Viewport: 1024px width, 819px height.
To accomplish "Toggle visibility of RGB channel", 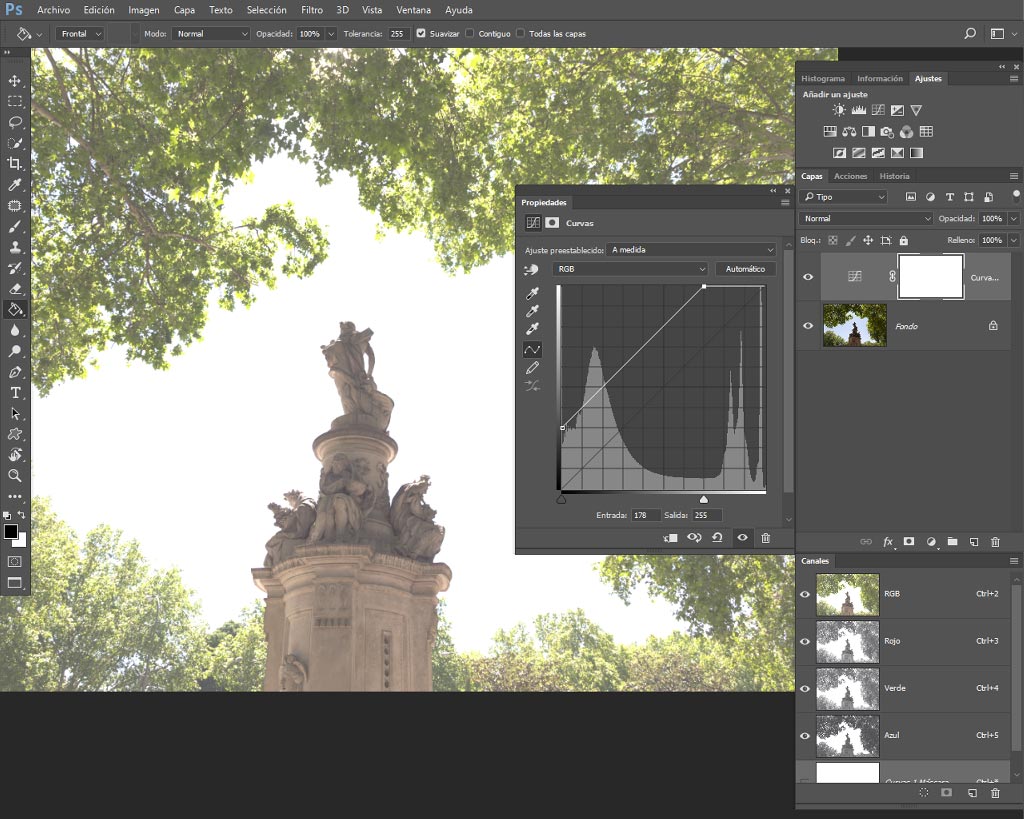I will point(805,594).
